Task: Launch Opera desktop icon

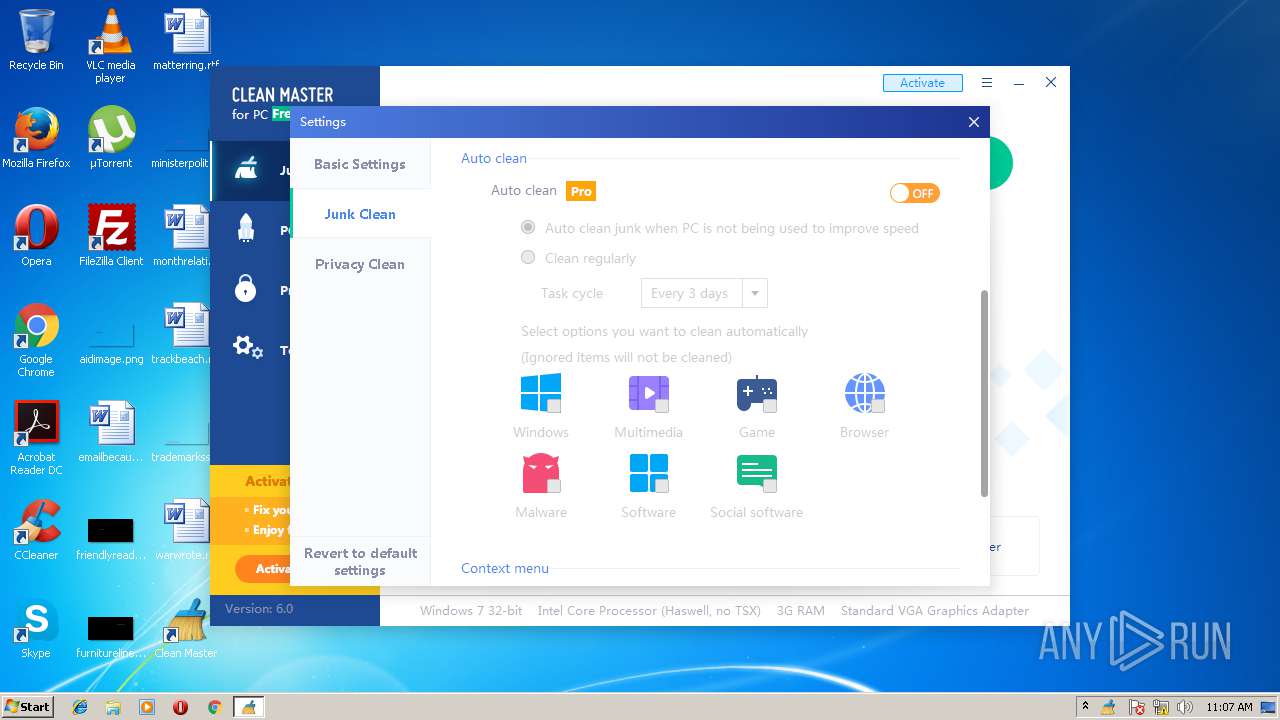Action: [x=36, y=236]
